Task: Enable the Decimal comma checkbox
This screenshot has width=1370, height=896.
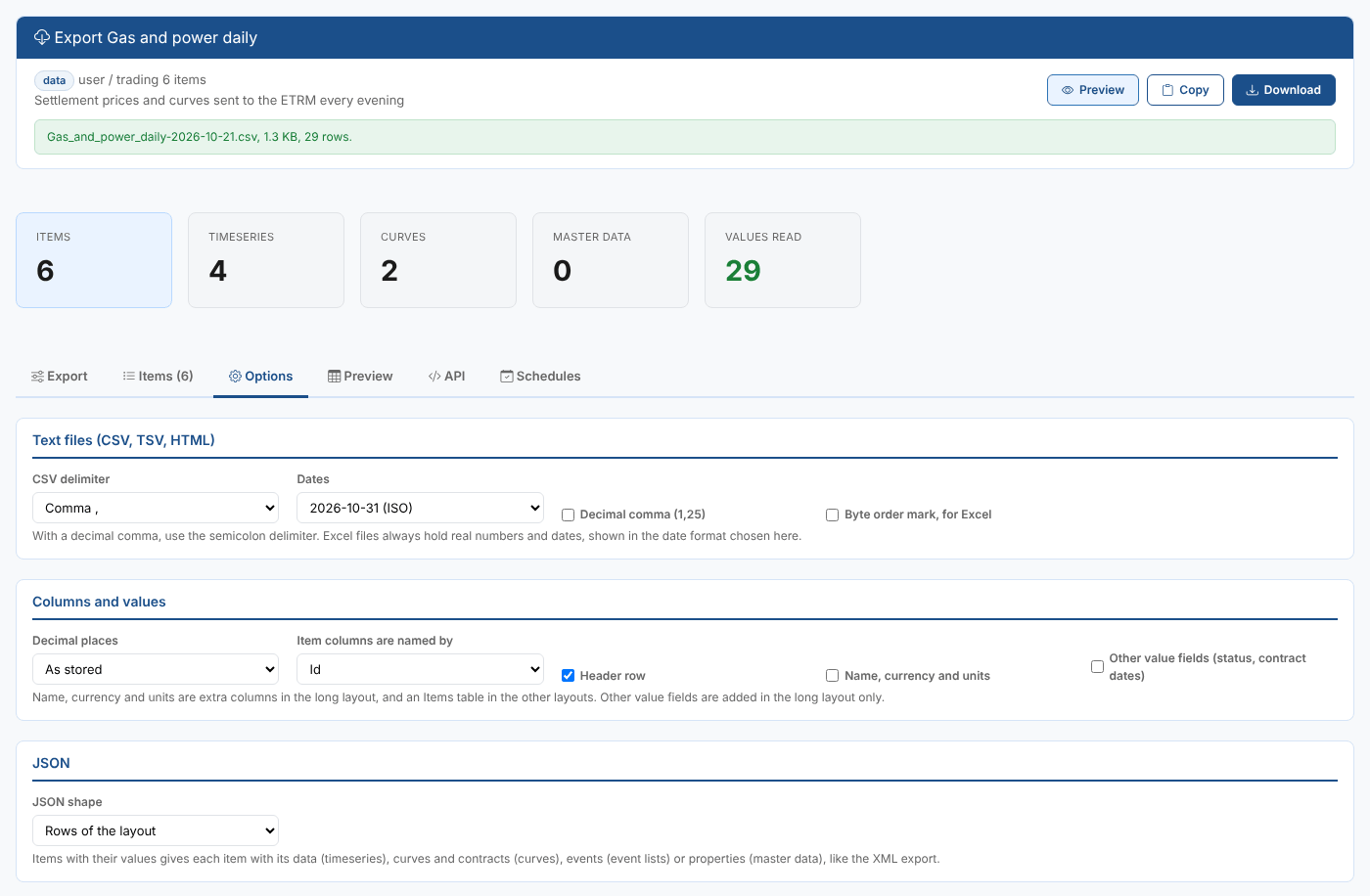Action: [568, 515]
